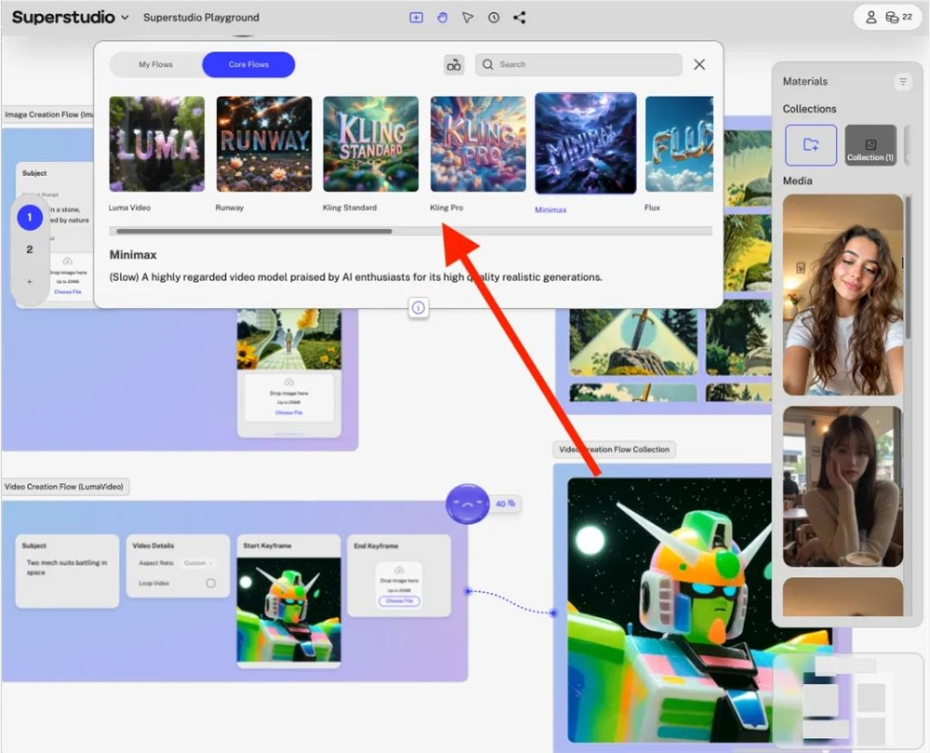Select curly-haired woman selfie media image

(x=842, y=295)
